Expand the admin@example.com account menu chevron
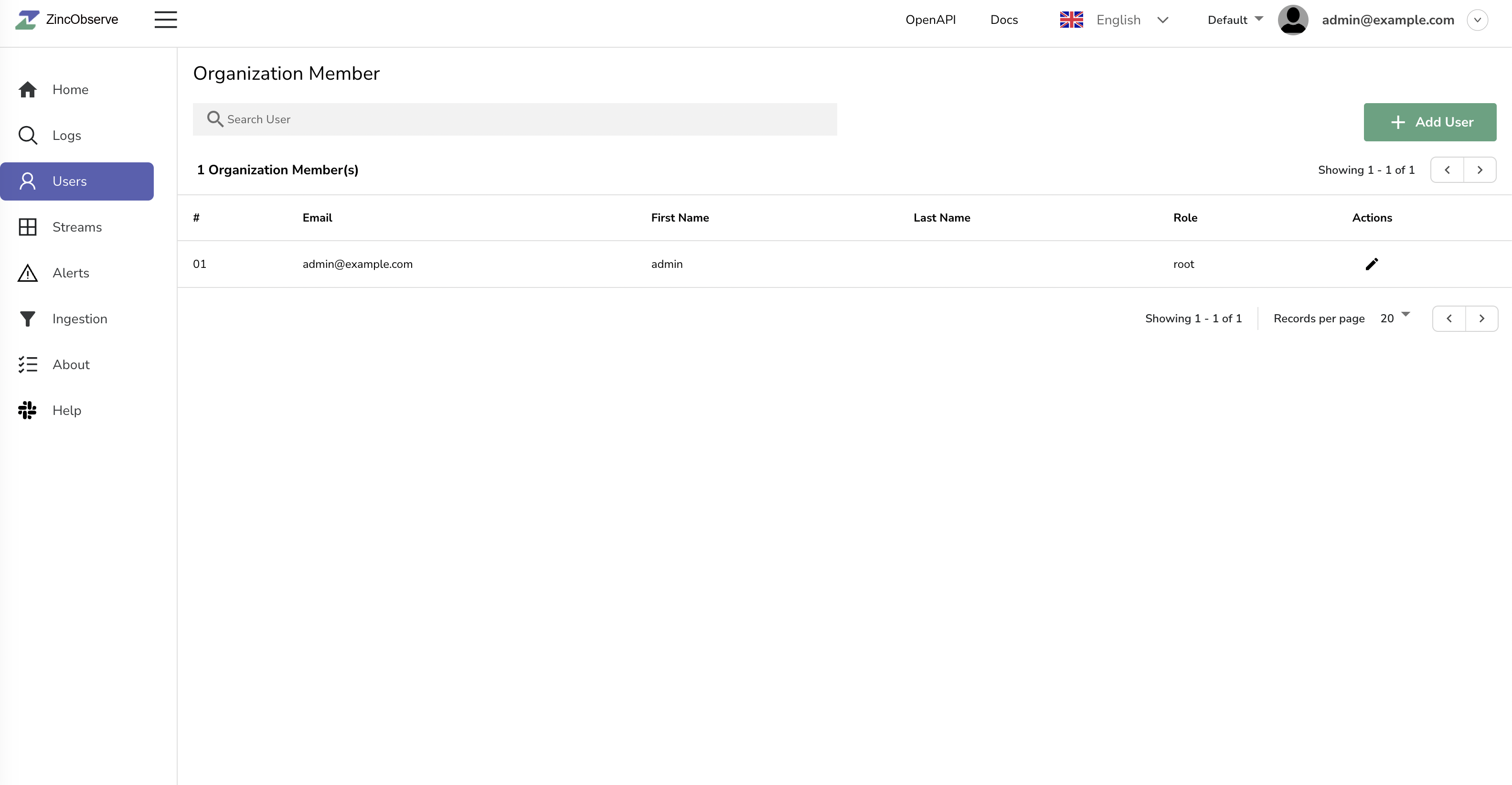 1477,20
